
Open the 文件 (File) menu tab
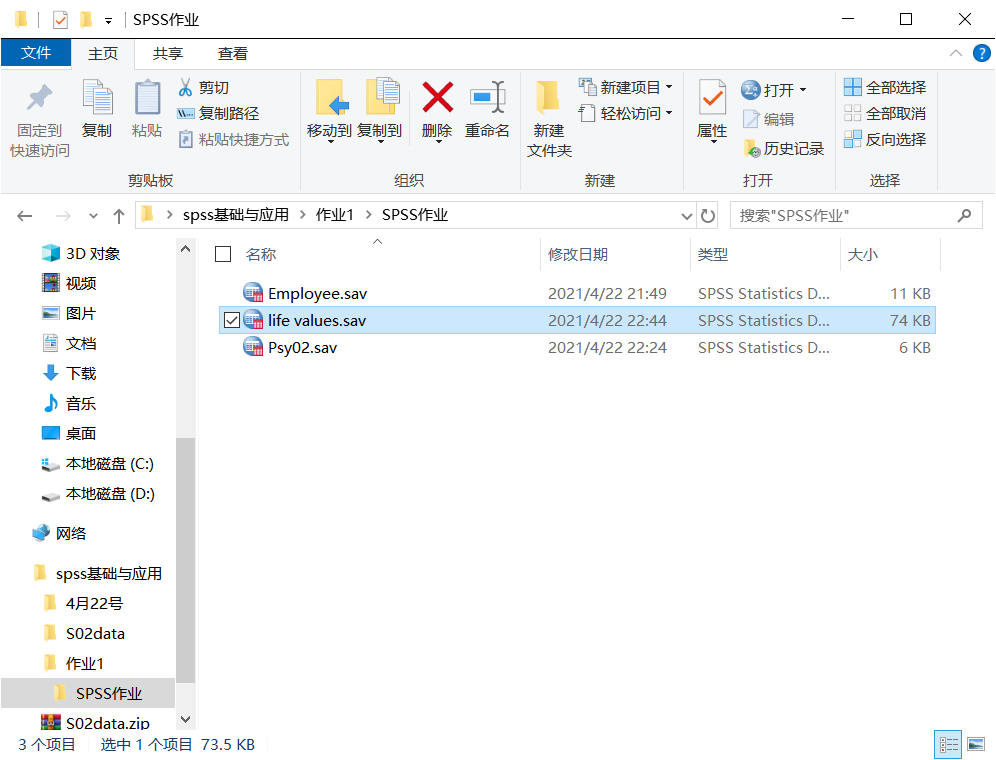point(36,52)
